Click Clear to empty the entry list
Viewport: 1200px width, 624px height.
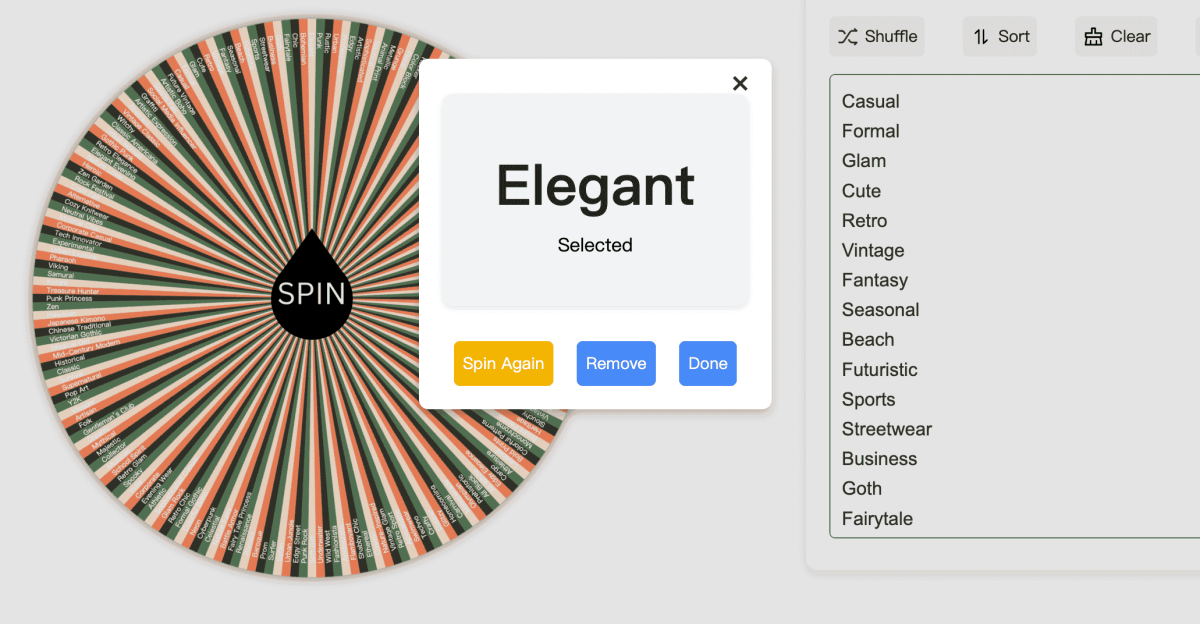[1116, 36]
